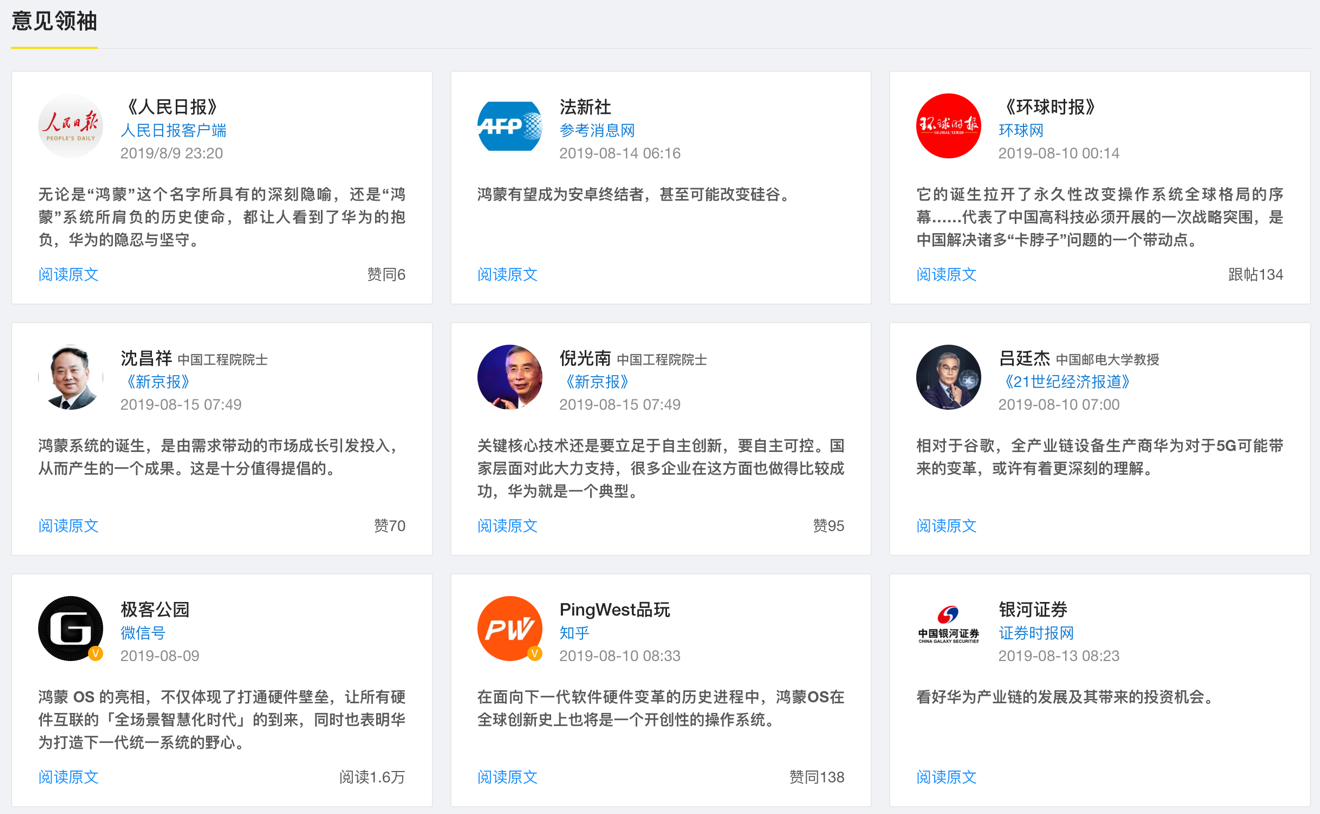The image size is (1320, 814).
Task: Click the date 2019-08-10 00:14
Action: click(1059, 153)
